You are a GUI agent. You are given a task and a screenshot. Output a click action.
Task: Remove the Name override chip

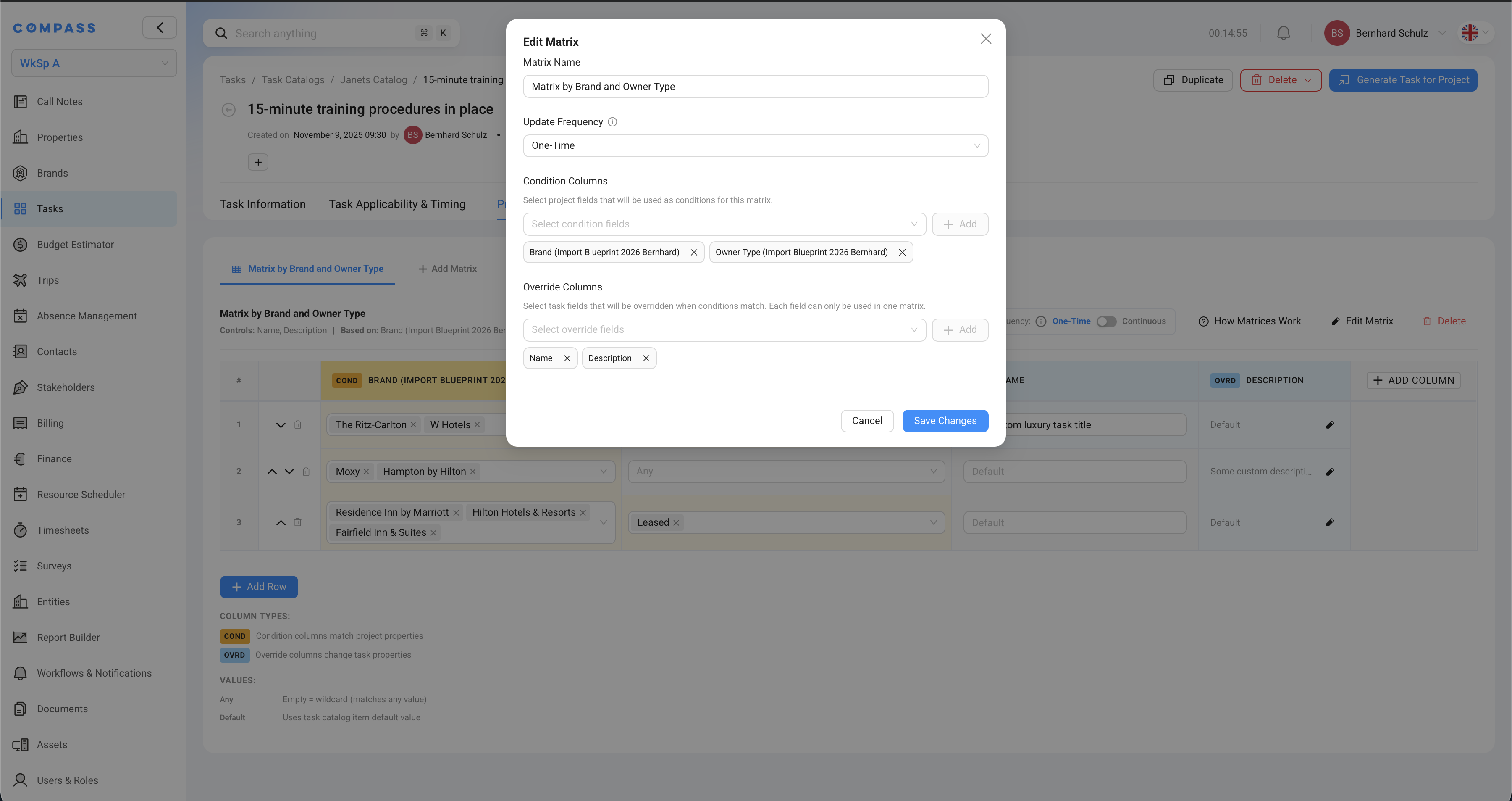click(x=567, y=358)
